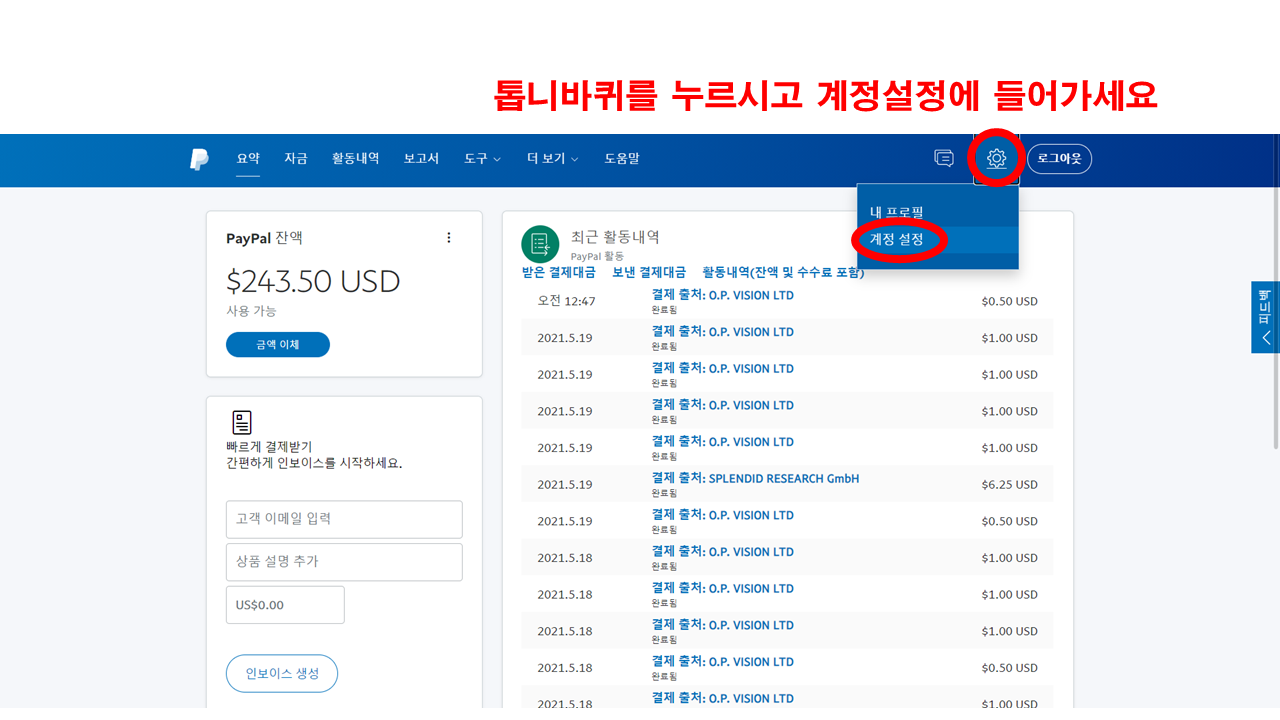The height and width of the screenshot is (720, 1280).
Task: Click the 로그아웃 button
Action: 1059,159
